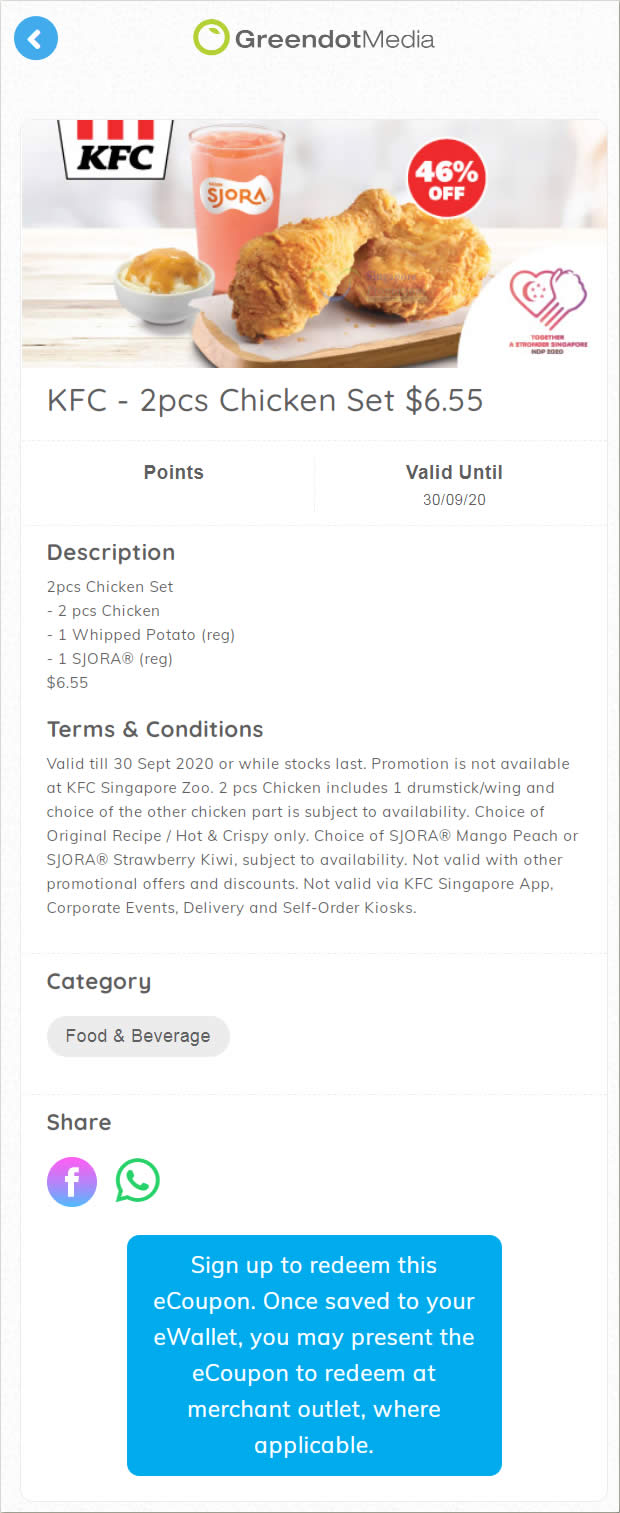Select the Valid Until column
The image size is (620, 1513).
click(454, 484)
